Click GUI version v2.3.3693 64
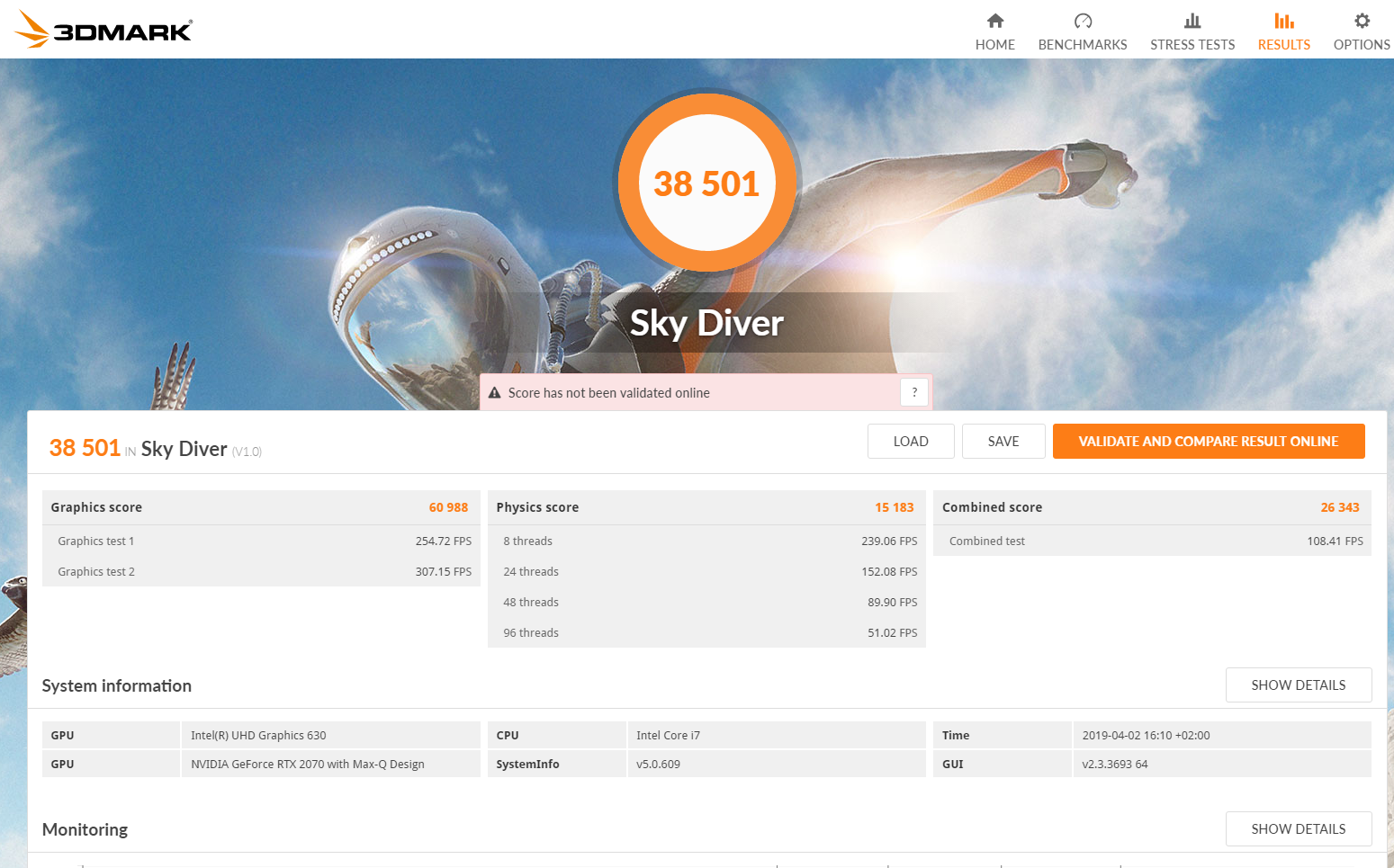The width and height of the screenshot is (1394, 868). point(1222,764)
